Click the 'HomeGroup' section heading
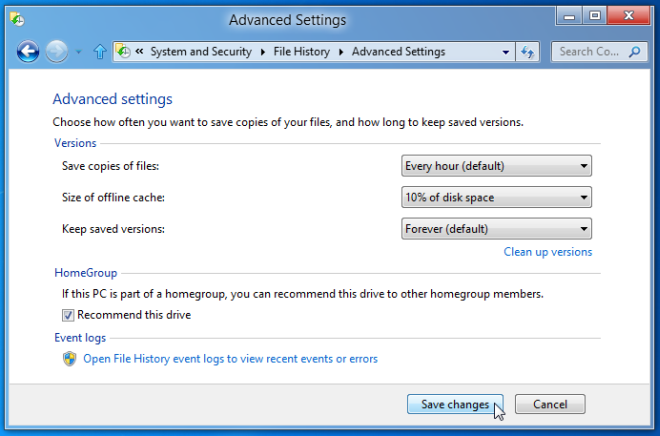660x436 pixels. pos(85,273)
